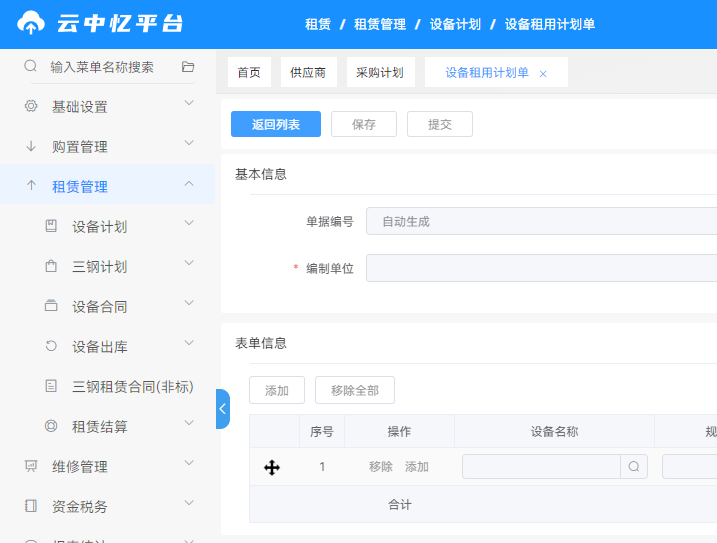Click the cloud upload logo icon
The image size is (717, 543).
31,23
